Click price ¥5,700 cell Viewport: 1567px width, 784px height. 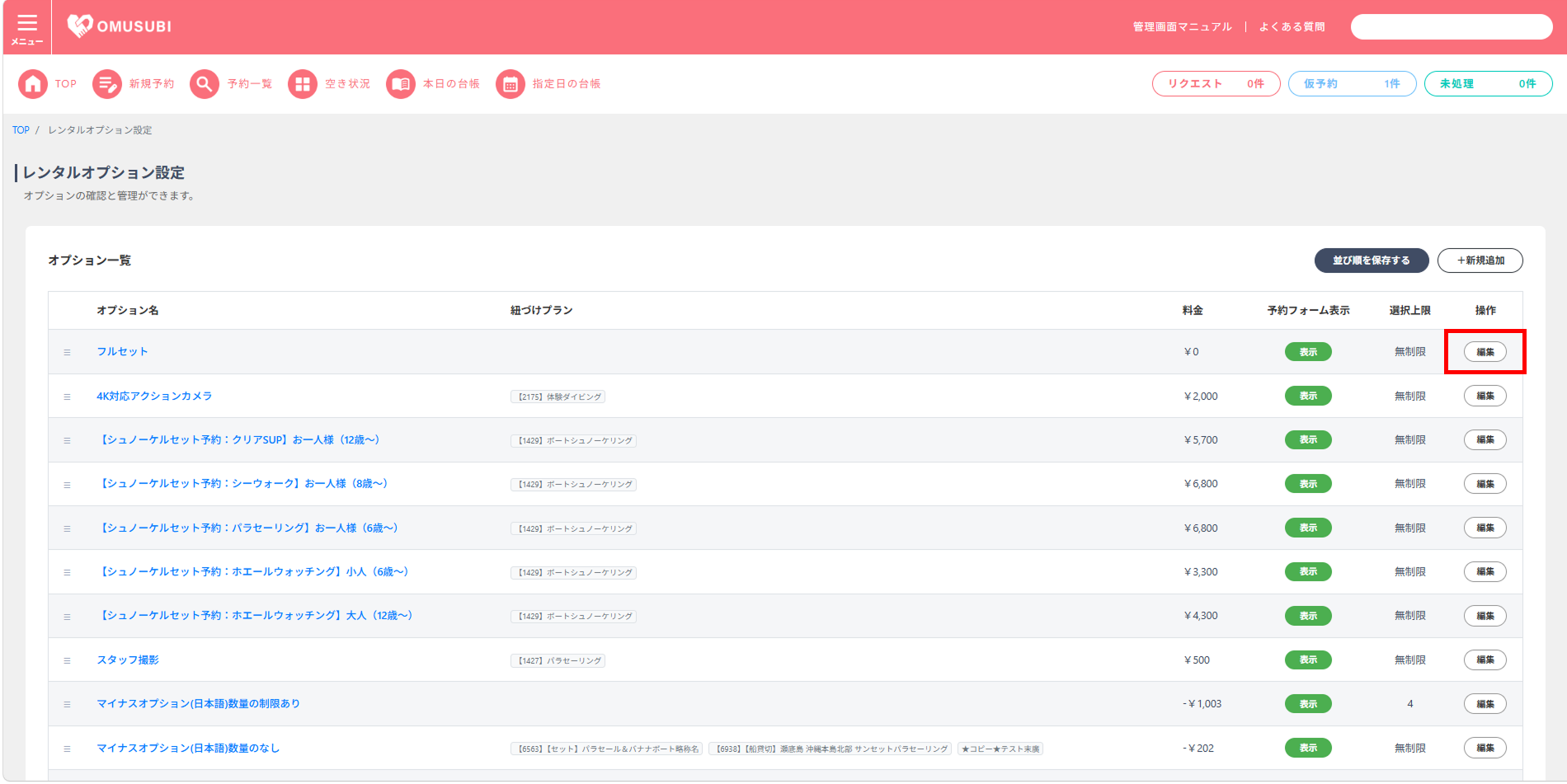pyautogui.click(x=1201, y=439)
